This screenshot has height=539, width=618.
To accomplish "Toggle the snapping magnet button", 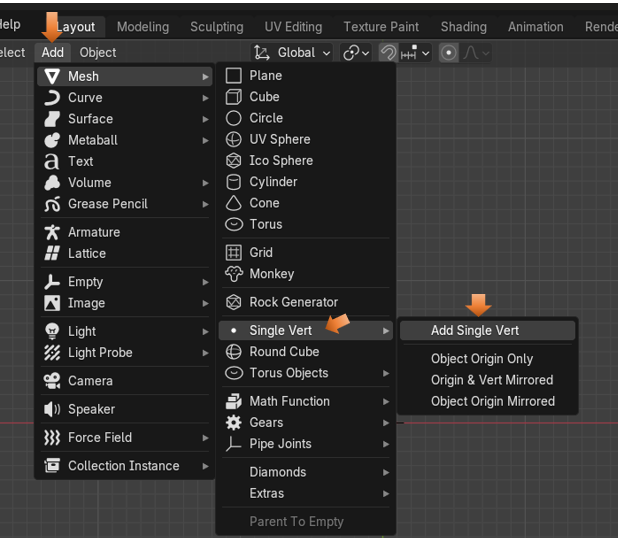I will pos(388,53).
